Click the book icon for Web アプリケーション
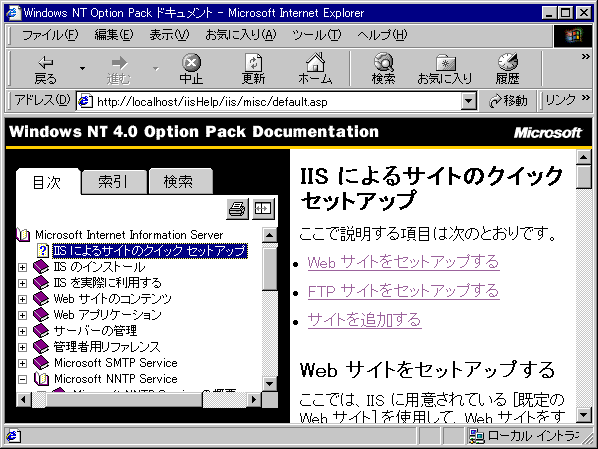Screen dimensions: 598x449 click(41, 315)
